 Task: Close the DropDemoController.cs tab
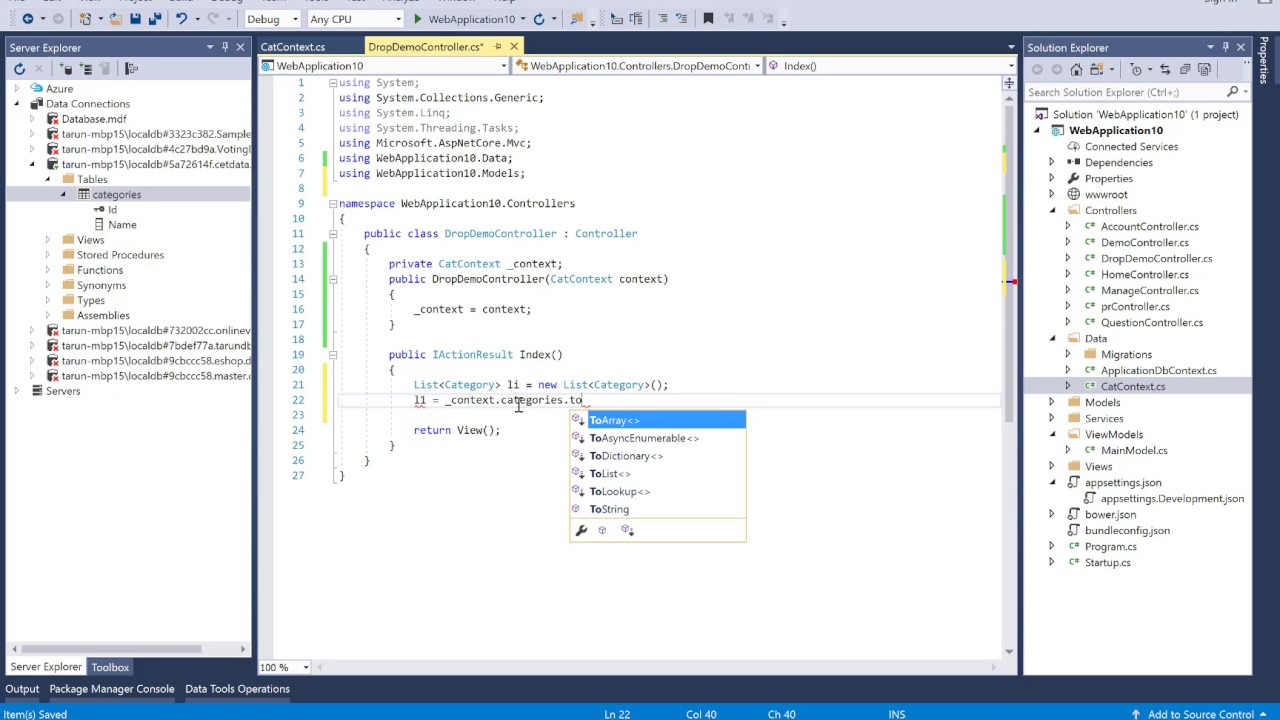point(514,47)
